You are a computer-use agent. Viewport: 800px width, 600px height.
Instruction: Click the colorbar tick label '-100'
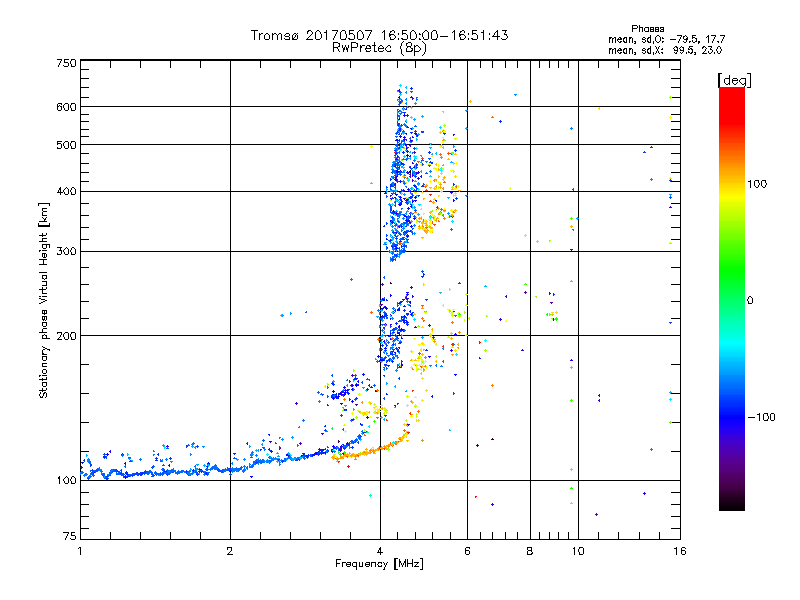tap(761, 417)
